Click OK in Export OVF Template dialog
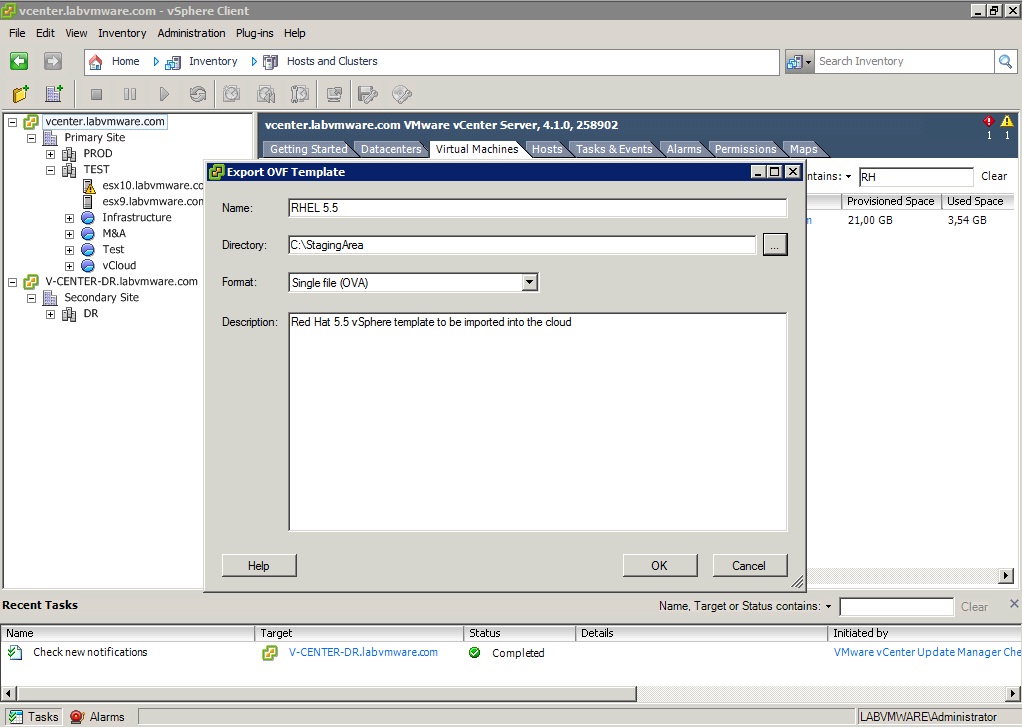 pyautogui.click(x=660, y=566)
